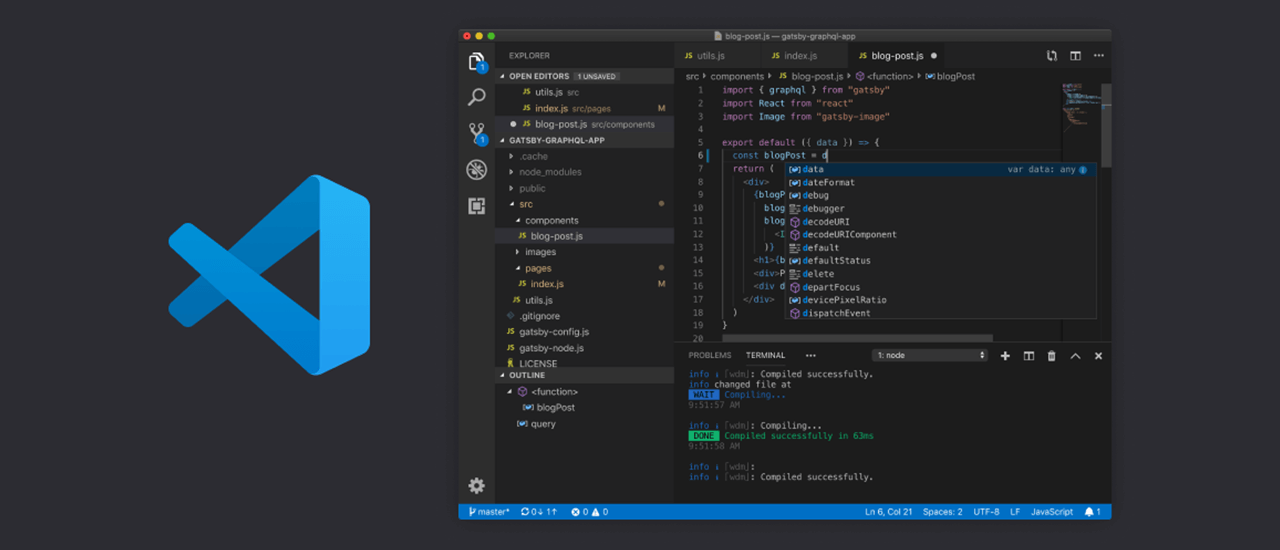Screen dimensions: 1280x550
Task: Open Manage gear icon in activity bar
Action: coord(477,486)
